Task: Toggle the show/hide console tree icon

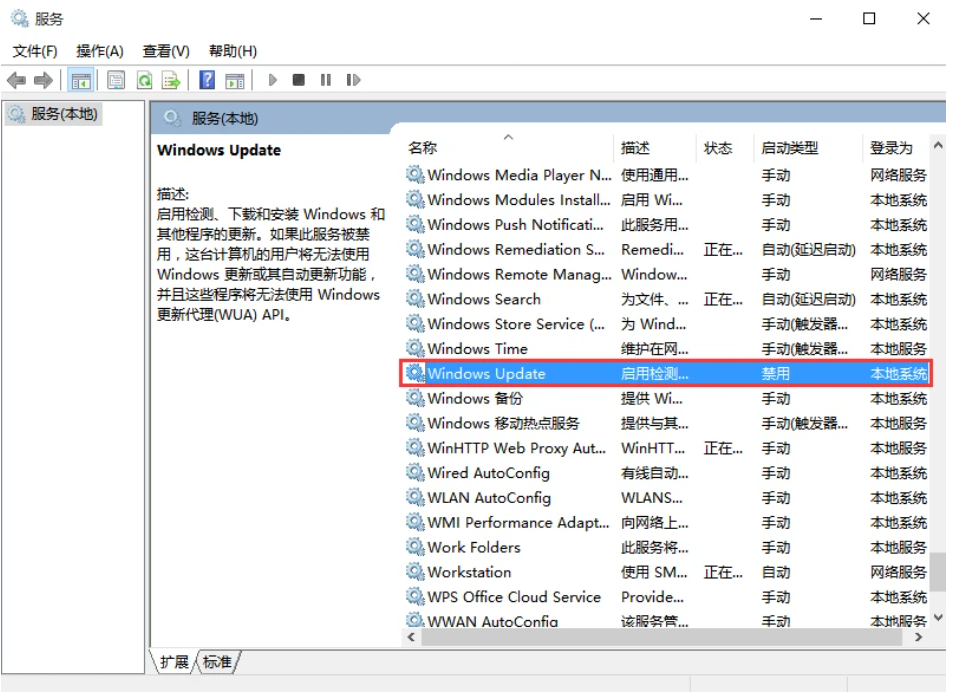Action: point(81,81)
